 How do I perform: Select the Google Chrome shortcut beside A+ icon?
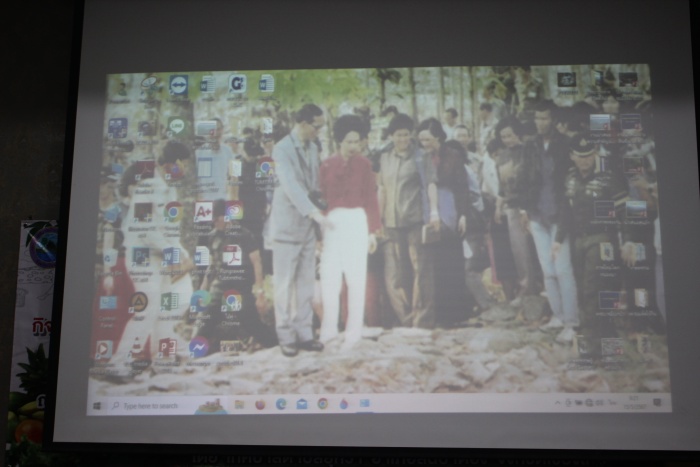click(x=173, y=212)
